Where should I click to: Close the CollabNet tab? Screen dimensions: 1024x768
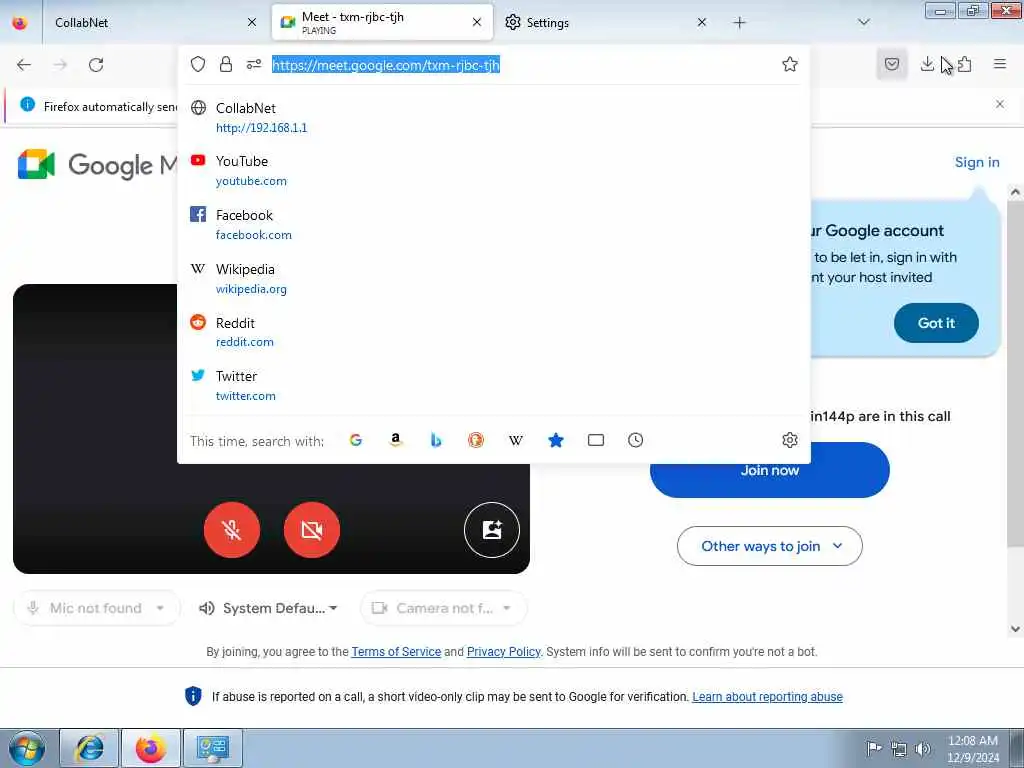tap(251, 22)
